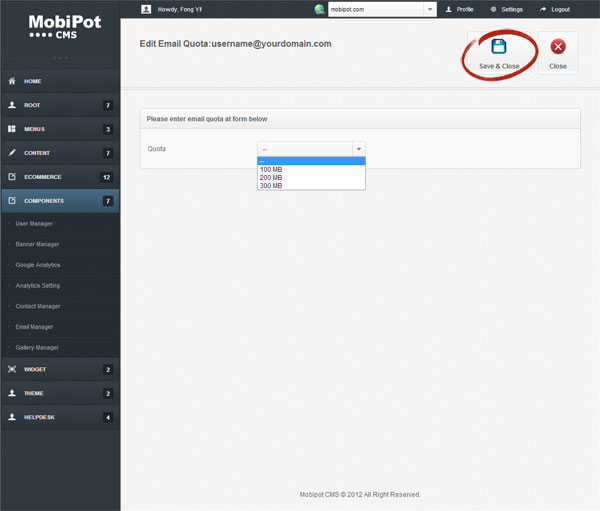
Task: Click the Logout link text
Action: coord(561,9)
